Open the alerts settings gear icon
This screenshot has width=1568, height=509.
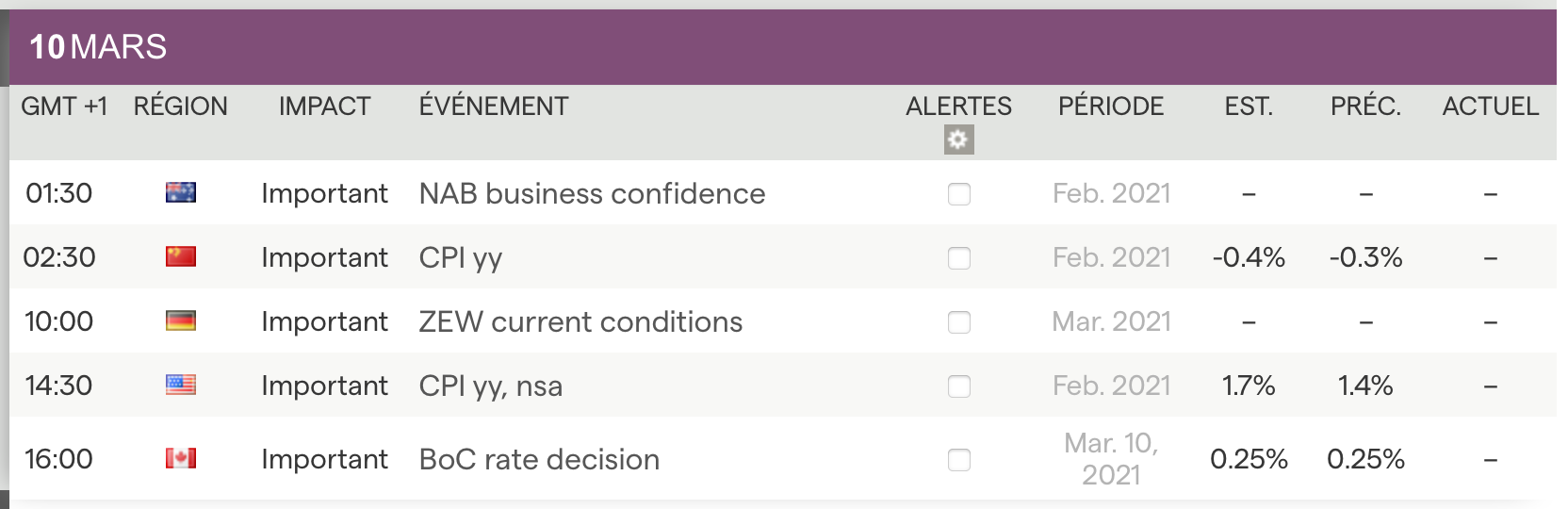958,140
